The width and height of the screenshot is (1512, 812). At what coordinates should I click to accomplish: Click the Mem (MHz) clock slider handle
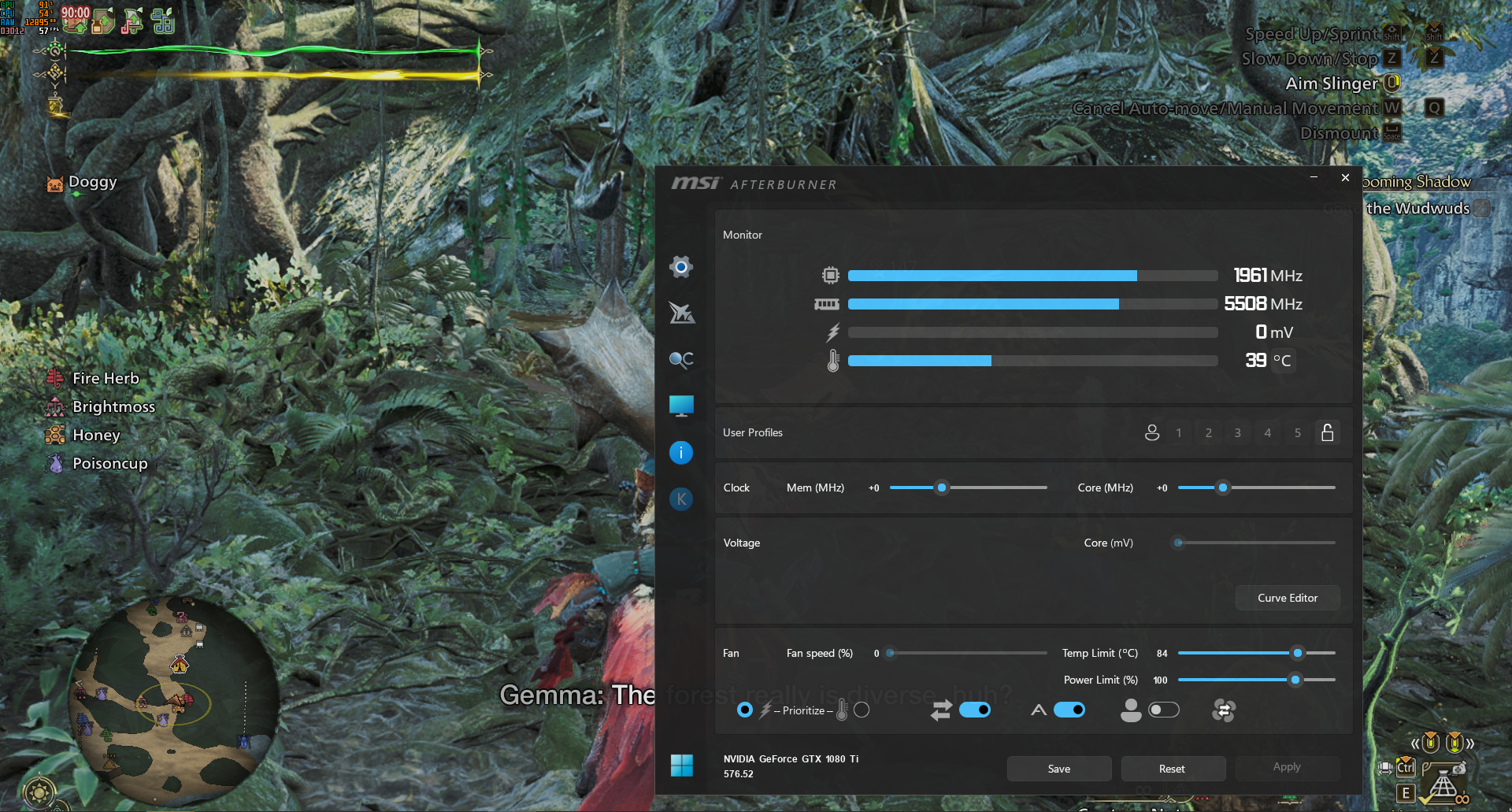point(942,488)
